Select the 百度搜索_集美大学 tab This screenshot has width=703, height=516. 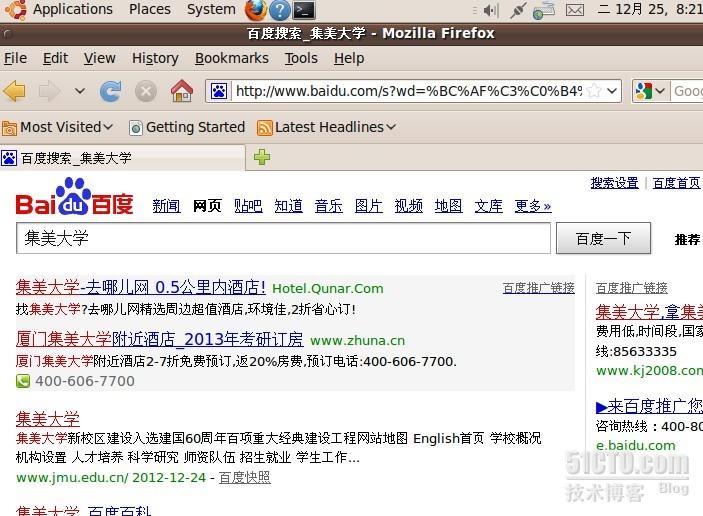click(x=122, y=158)
